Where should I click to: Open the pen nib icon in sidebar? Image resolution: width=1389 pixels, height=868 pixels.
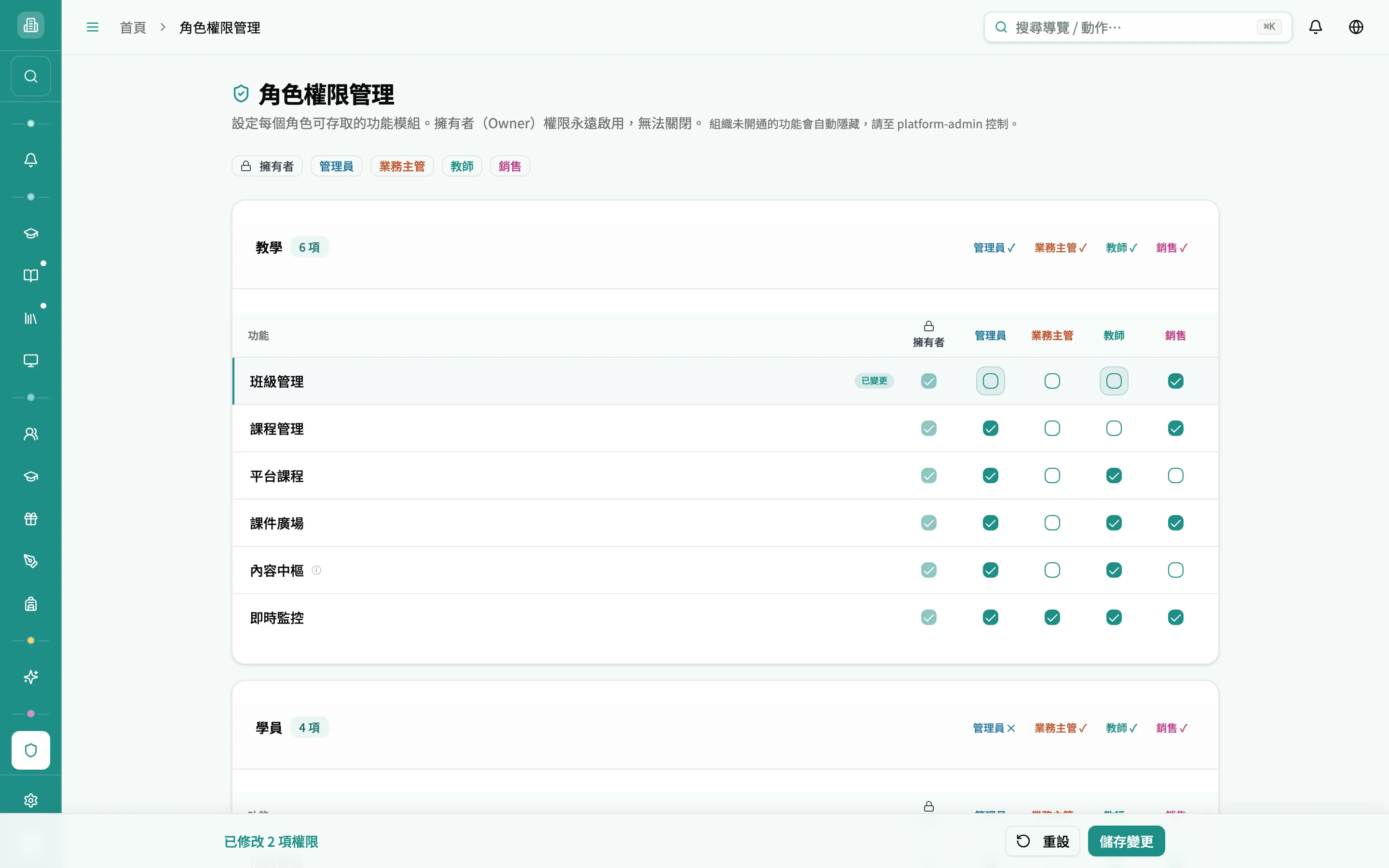coord(30,561)
